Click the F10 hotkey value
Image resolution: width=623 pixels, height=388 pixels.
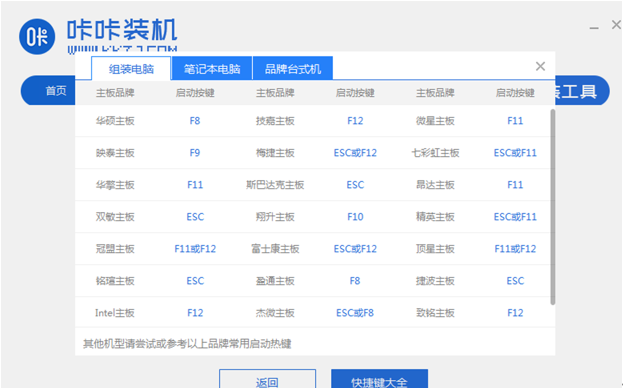[x=355, y=217]
